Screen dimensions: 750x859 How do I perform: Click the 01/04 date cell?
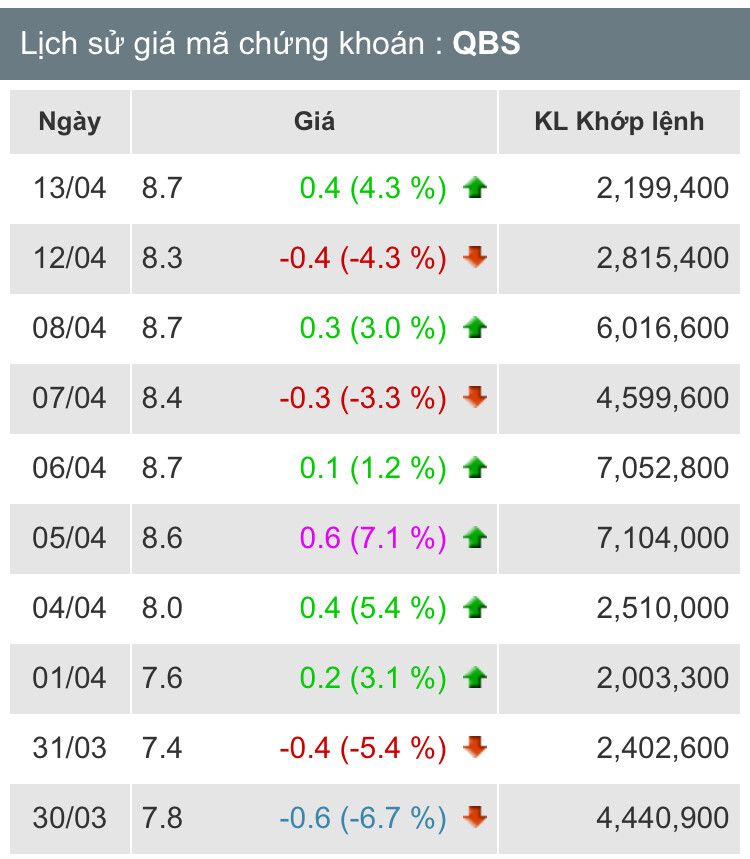[x=70, y=678]
